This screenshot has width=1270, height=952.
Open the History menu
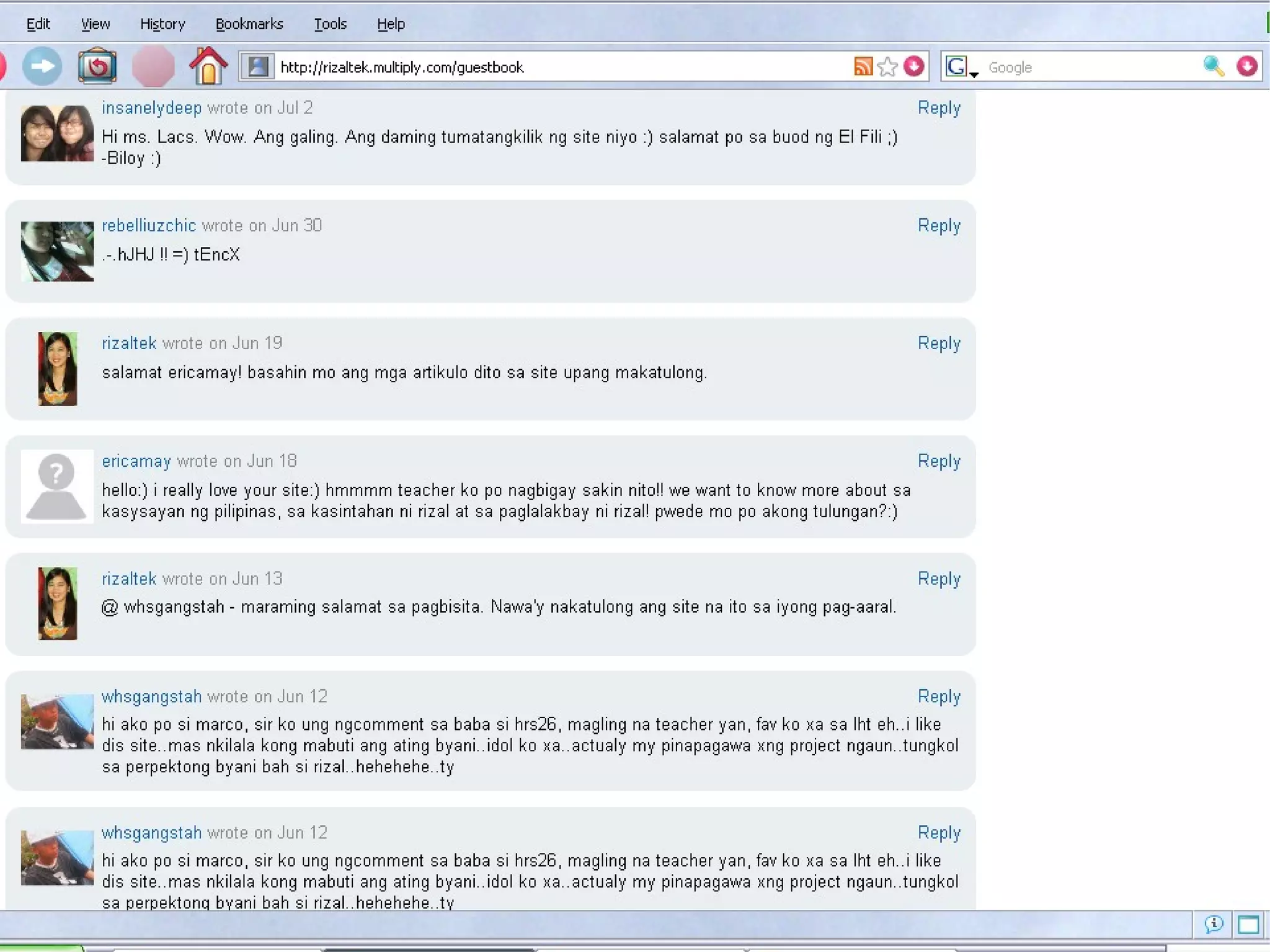162,24
